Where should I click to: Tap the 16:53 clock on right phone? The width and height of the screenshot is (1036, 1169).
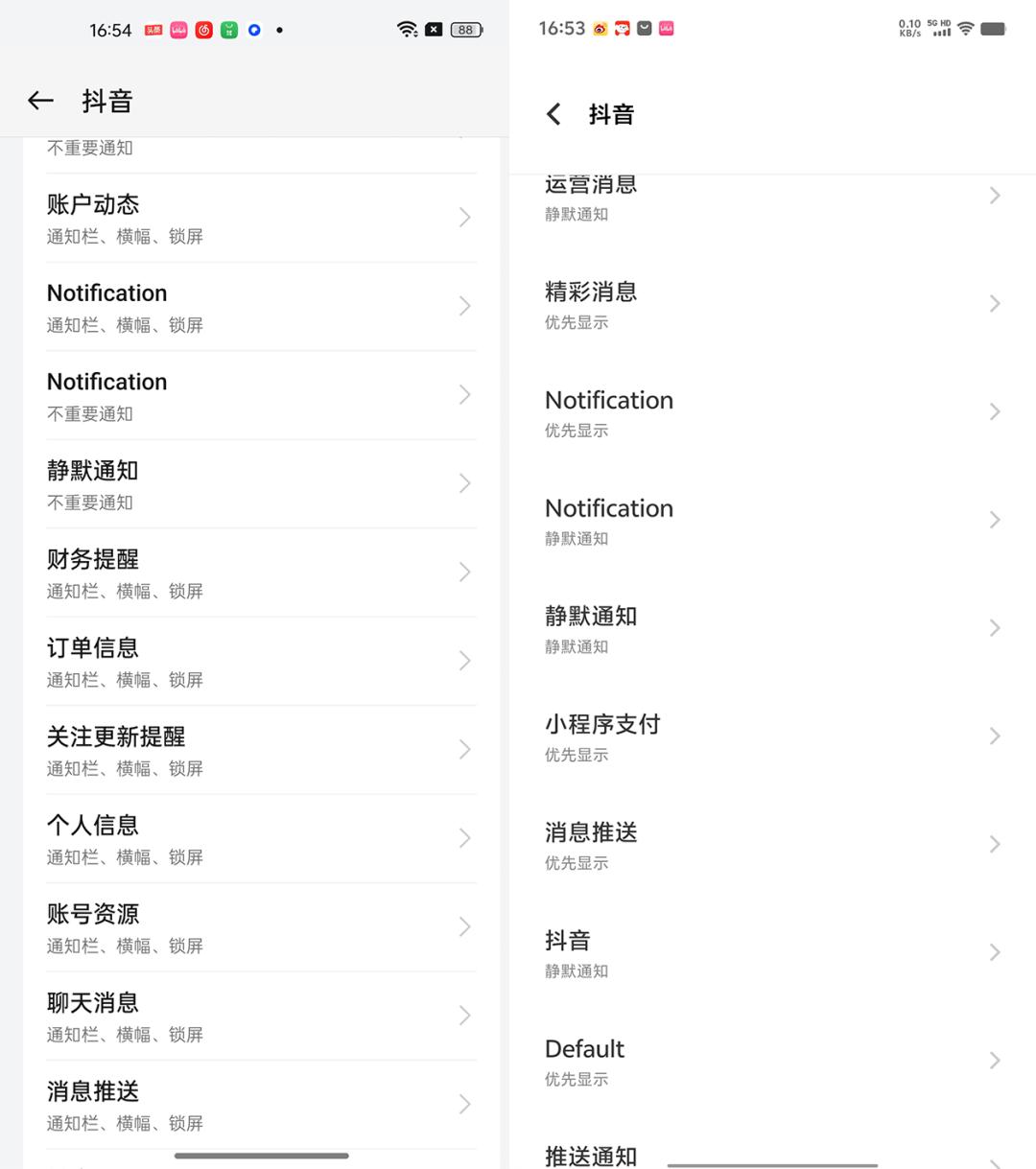562,29
